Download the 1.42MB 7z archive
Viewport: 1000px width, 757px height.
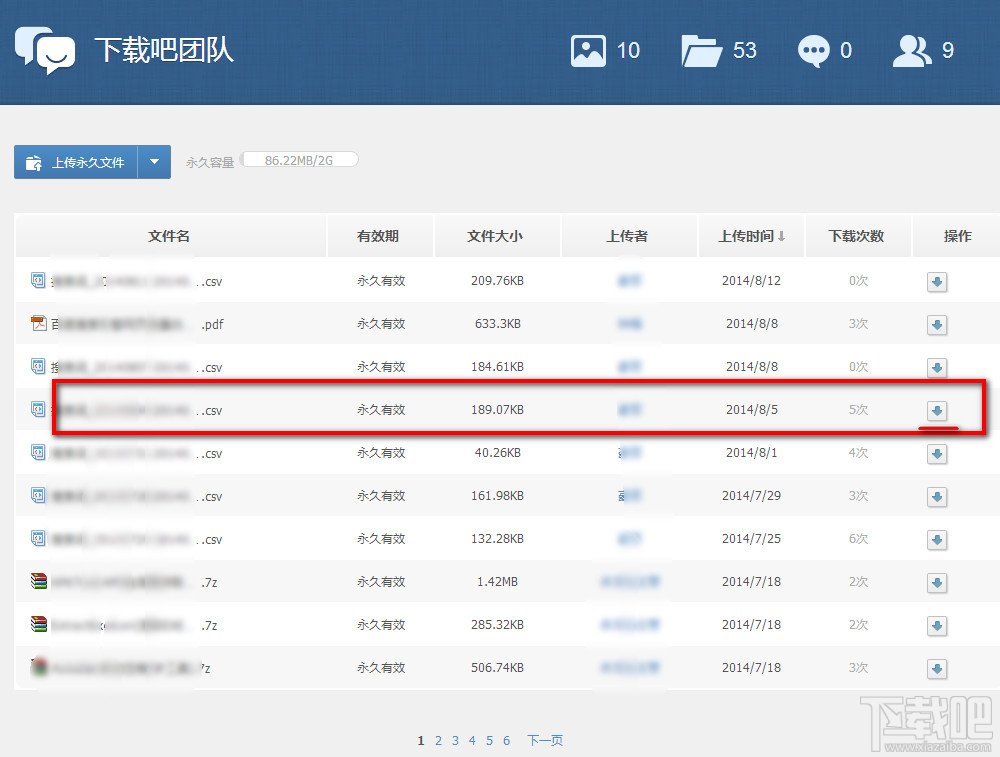pyautogui.click(x=937, y=582)
